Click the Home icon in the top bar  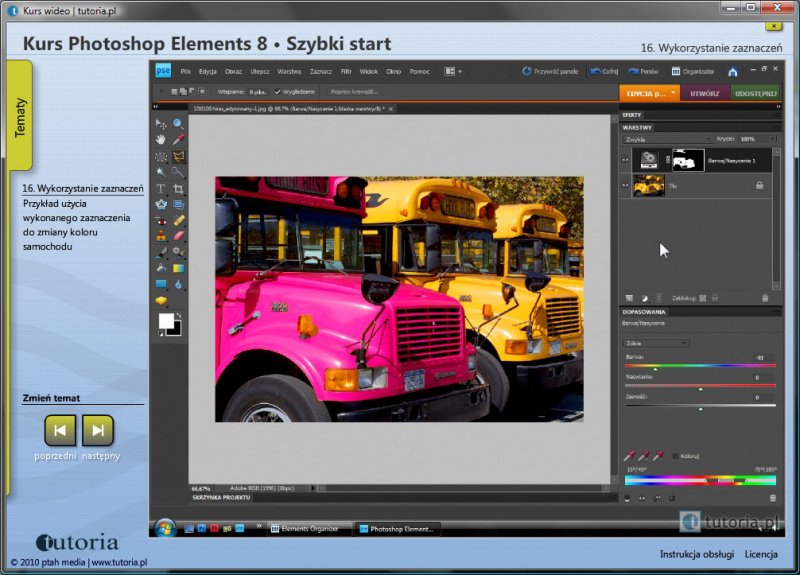[733, 72]
